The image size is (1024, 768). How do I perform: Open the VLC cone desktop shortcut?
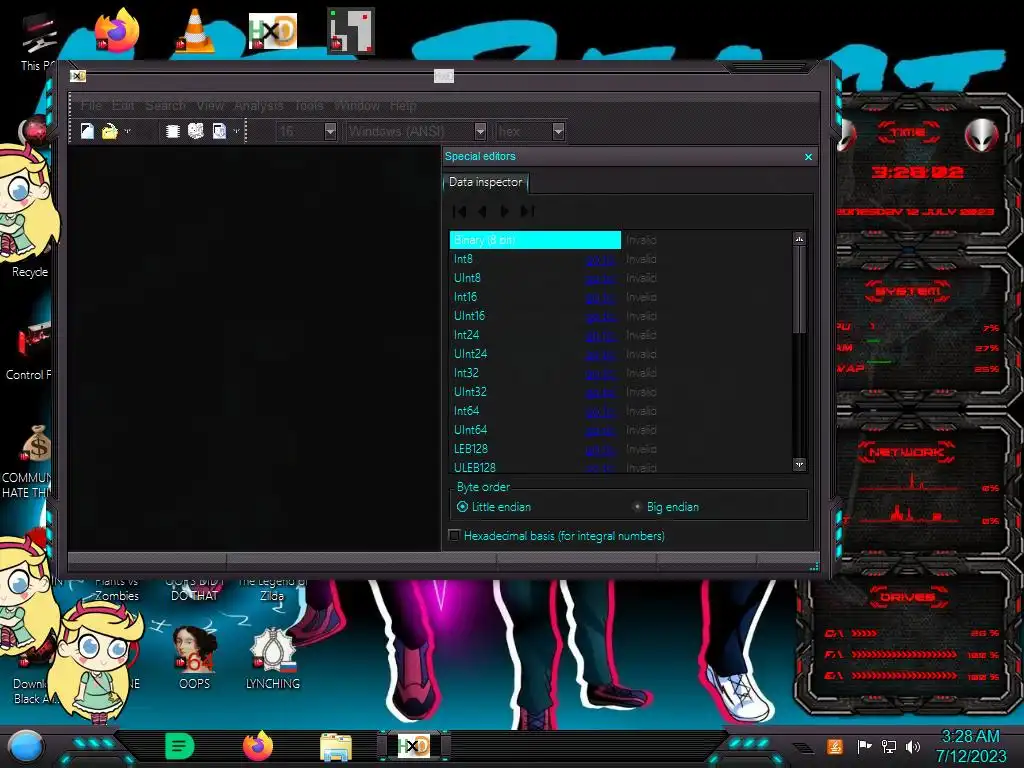pos(195,30)
